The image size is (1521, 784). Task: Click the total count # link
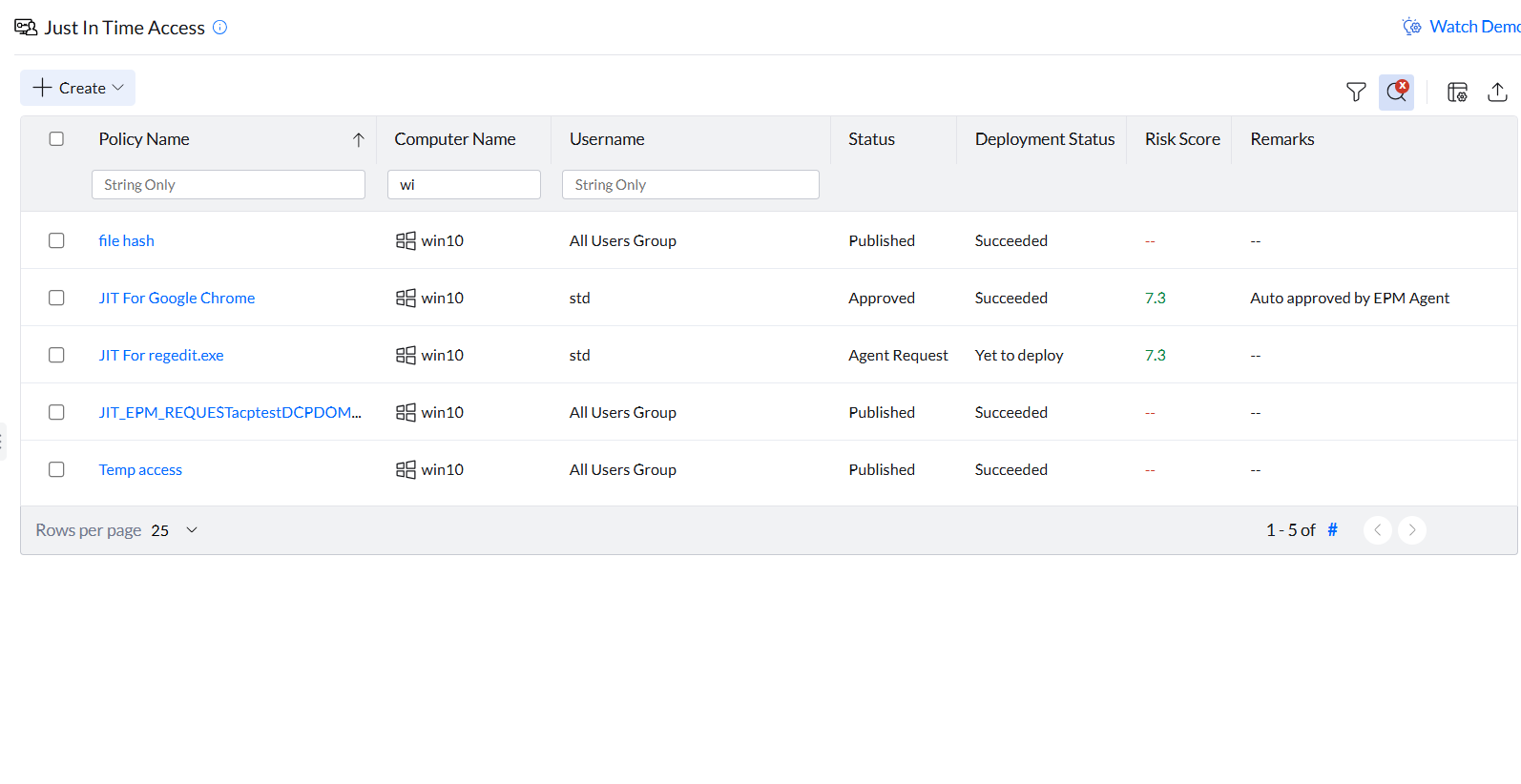[1332, 530]
